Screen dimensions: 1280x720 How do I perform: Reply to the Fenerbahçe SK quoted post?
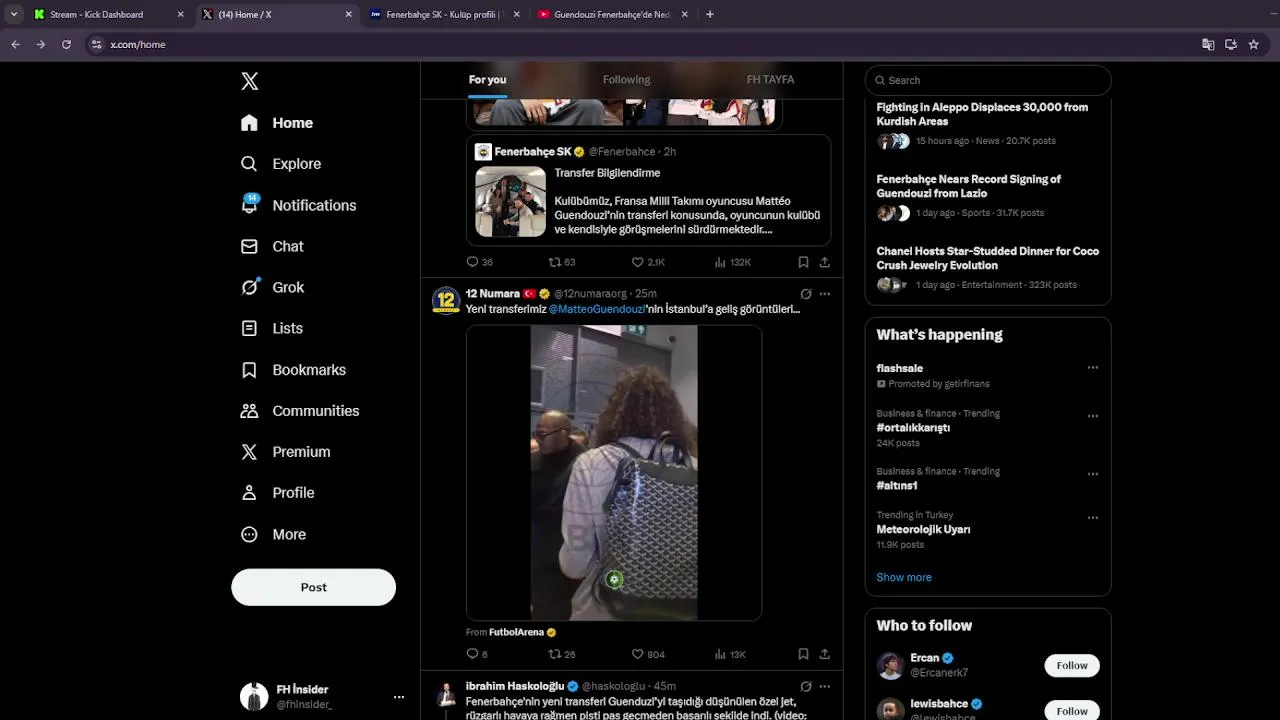480,262
